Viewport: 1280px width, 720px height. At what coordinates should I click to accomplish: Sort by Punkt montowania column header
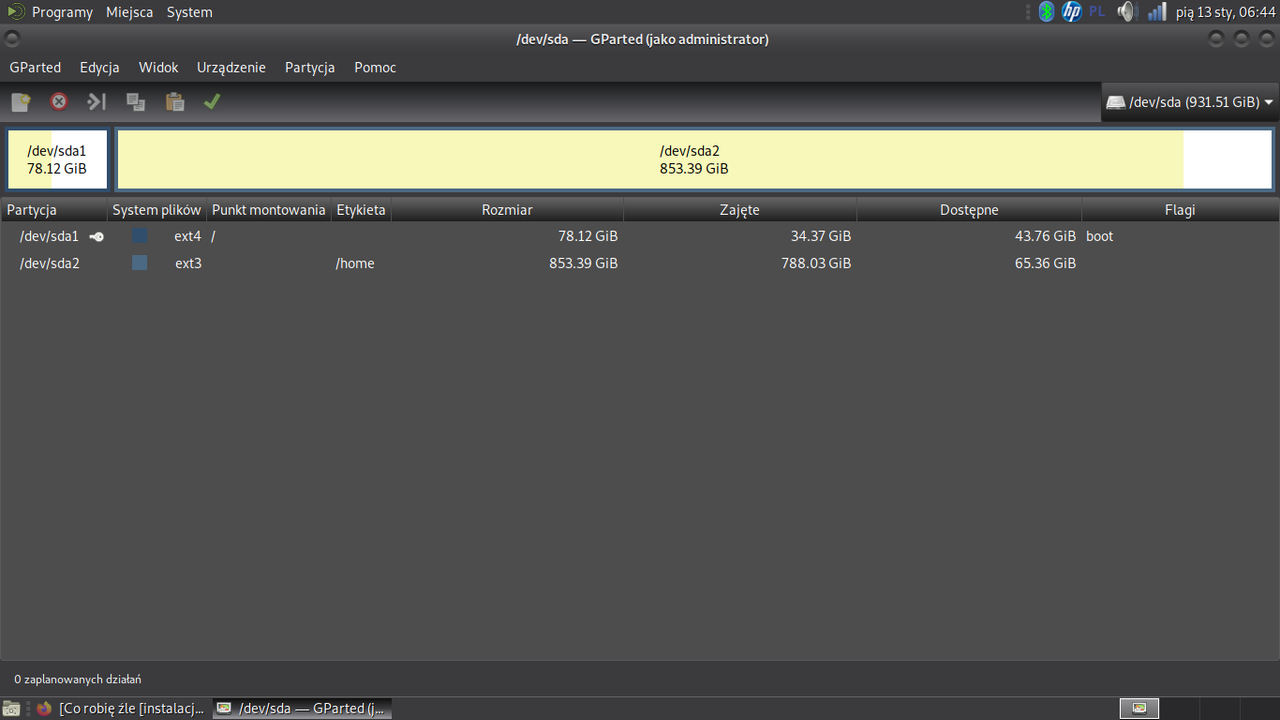coord(269,210)
